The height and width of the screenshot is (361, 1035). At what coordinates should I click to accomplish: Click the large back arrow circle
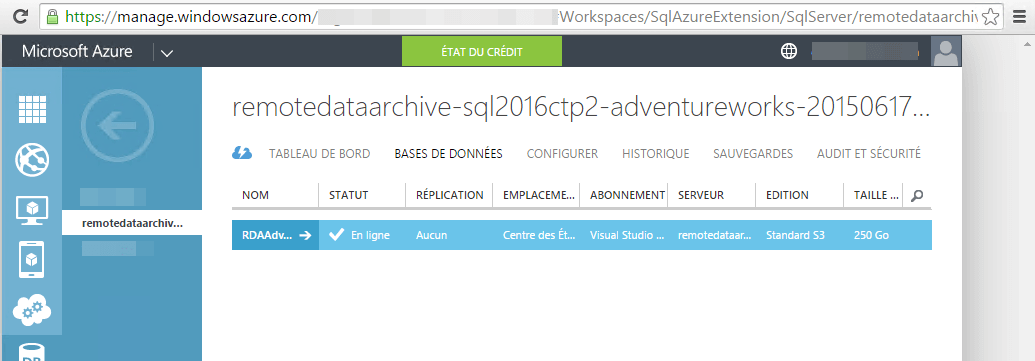click(117, 124)
